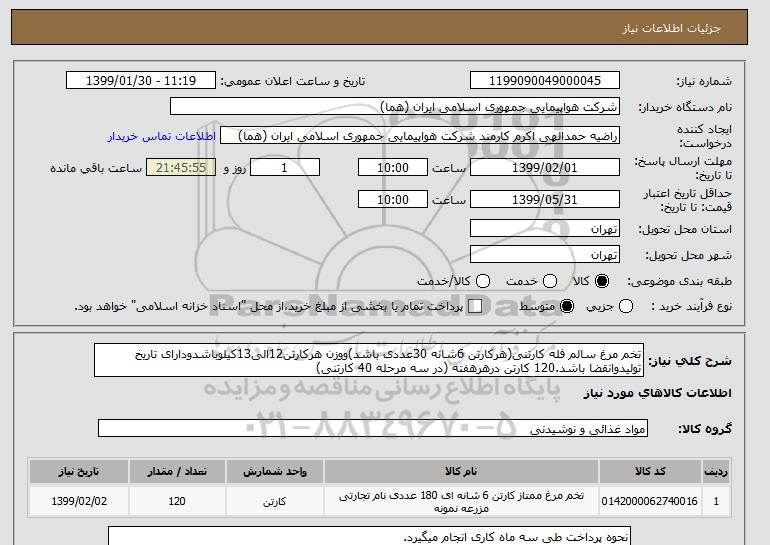Select the کالا radio button
This screenshot has height=545, width=770.
(602, 281)
